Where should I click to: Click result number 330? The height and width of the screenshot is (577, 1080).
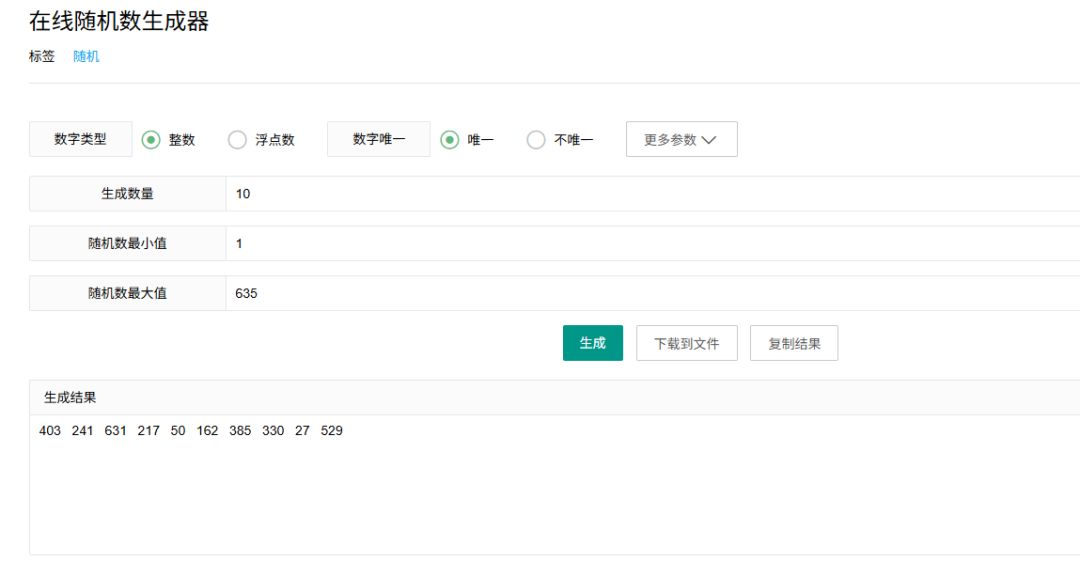[273, 430]
